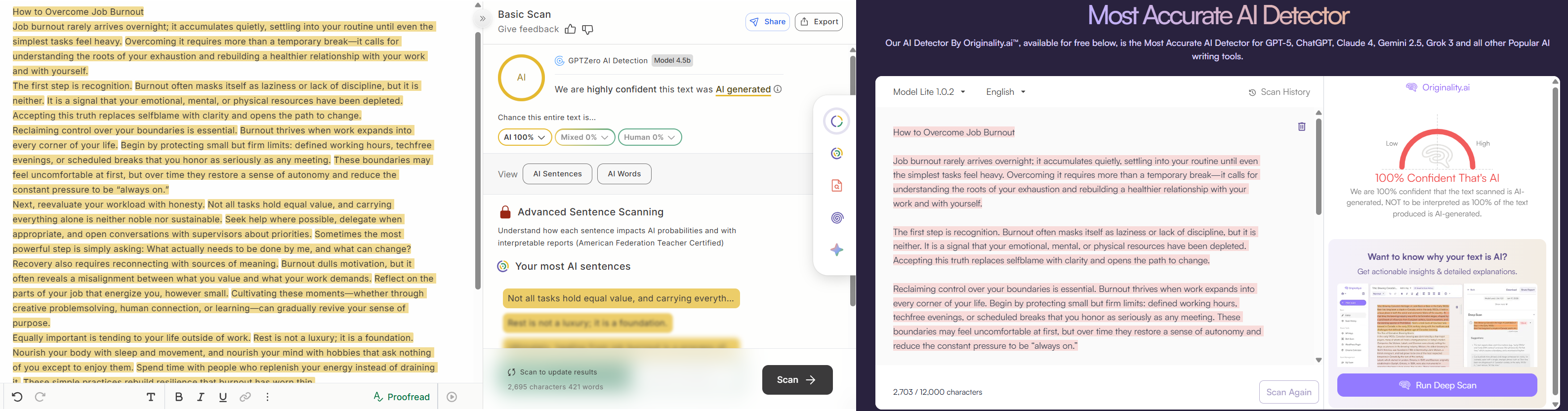Click the deep scan preview thumbnail
This screenshot has width=1568, height=411.
click(x=1437, y=326)
